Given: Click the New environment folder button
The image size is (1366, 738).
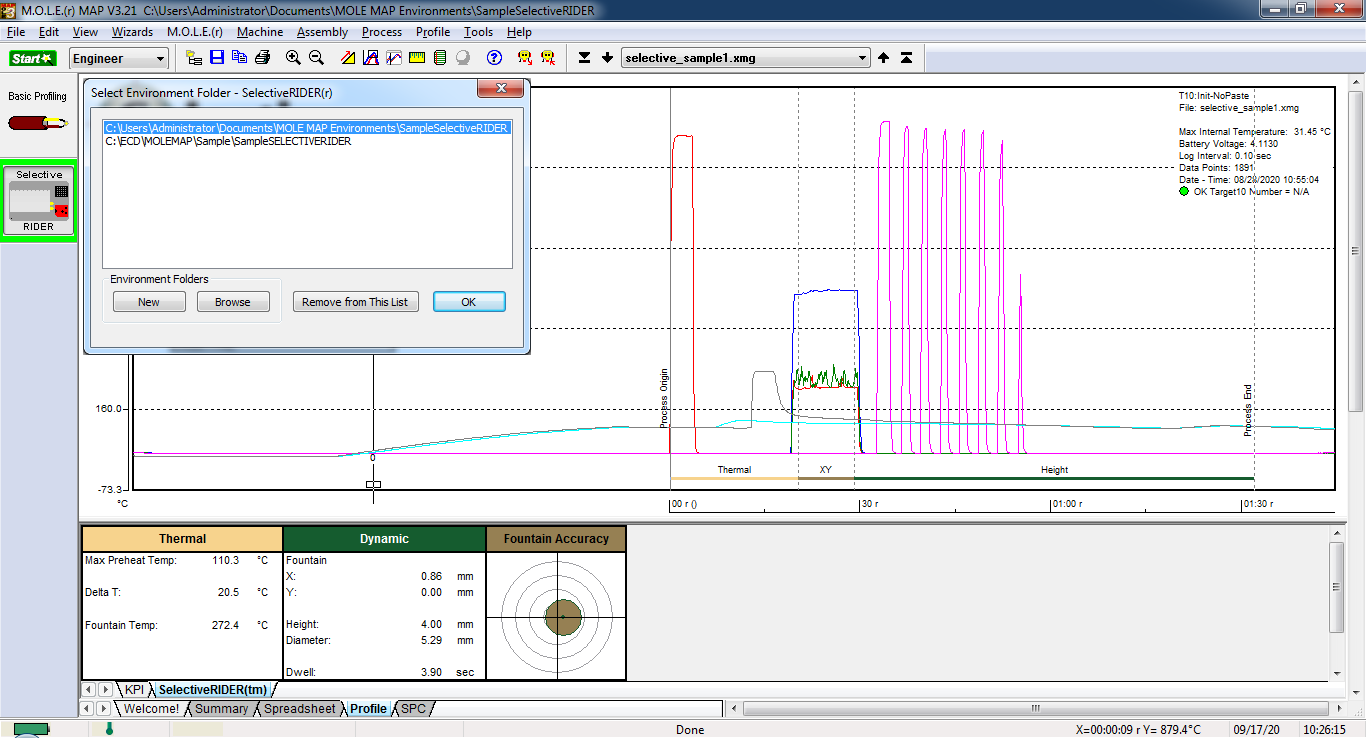Looking at the screenshot, I should pyautogui.click(x=149, y=302).
